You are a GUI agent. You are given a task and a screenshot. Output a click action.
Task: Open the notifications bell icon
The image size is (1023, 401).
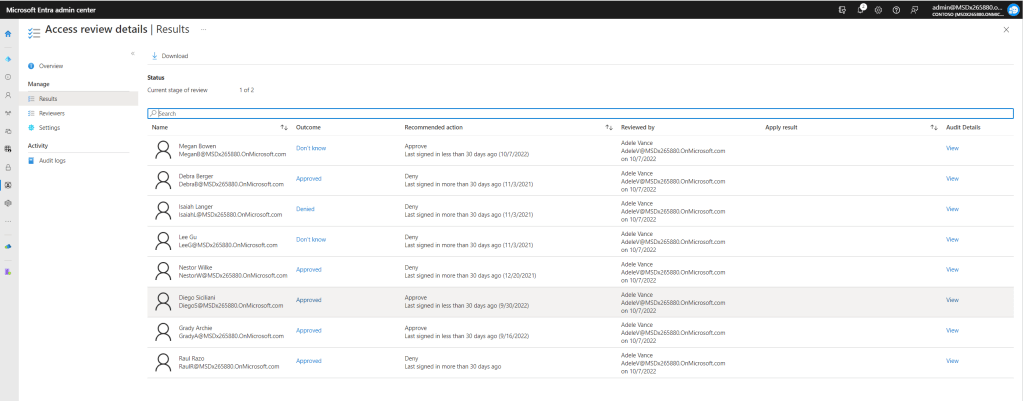point(861,9)
